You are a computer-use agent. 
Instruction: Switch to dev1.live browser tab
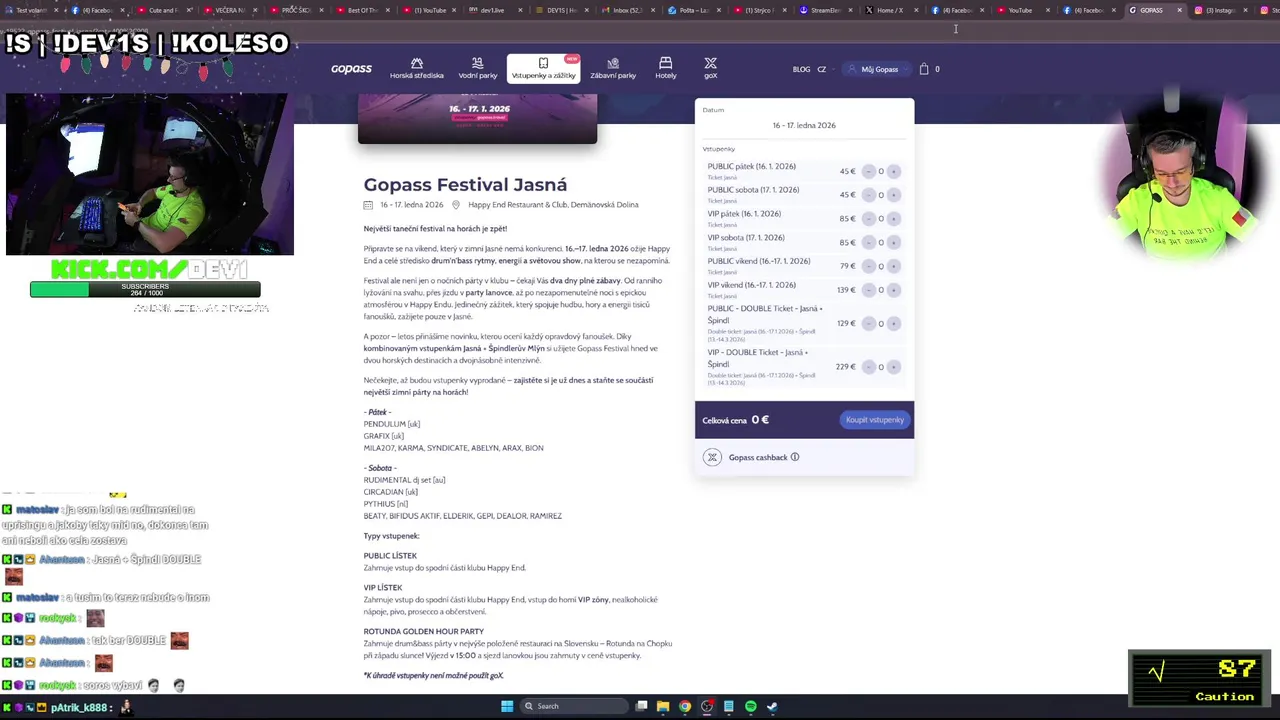pos(494,10)
